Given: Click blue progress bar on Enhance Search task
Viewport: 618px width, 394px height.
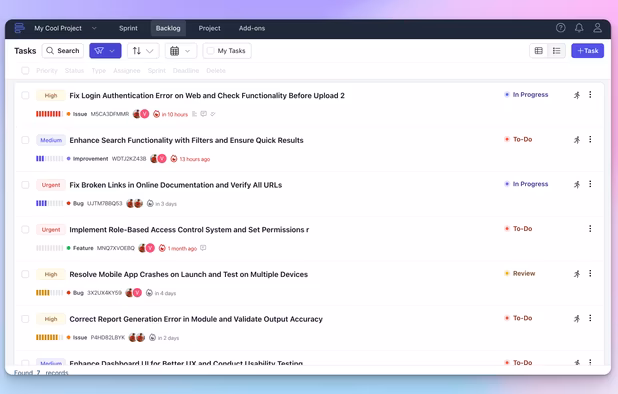Looking at the screenshot, I should [49, 159].
